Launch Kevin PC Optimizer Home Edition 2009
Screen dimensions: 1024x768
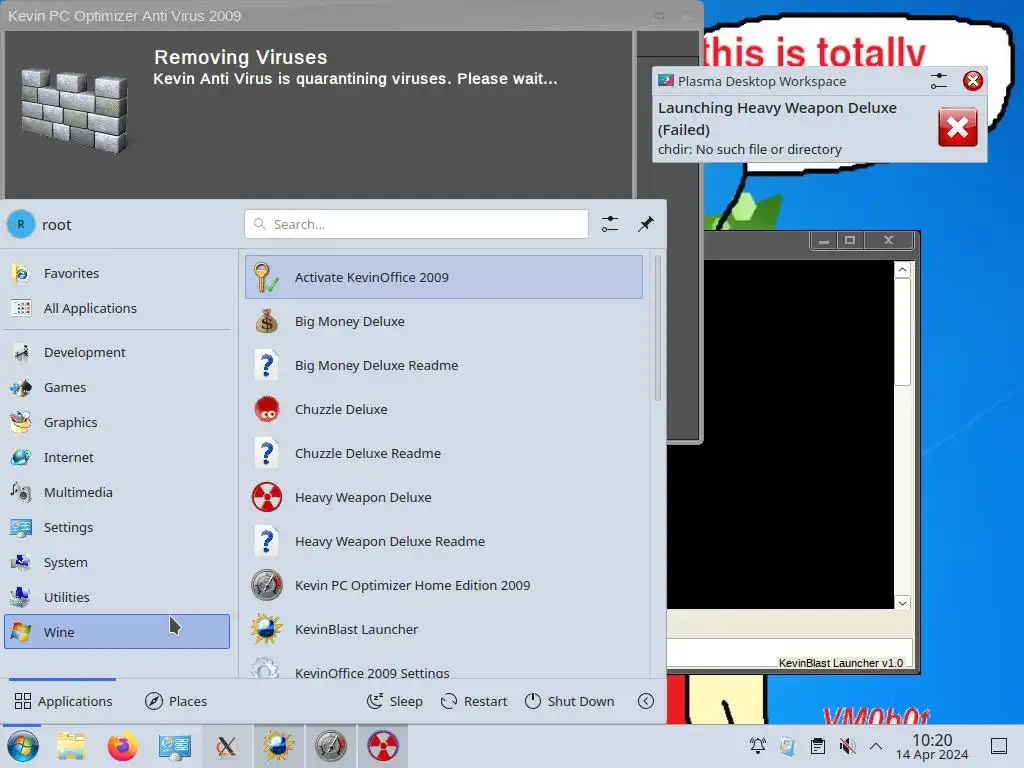(443, 586)
